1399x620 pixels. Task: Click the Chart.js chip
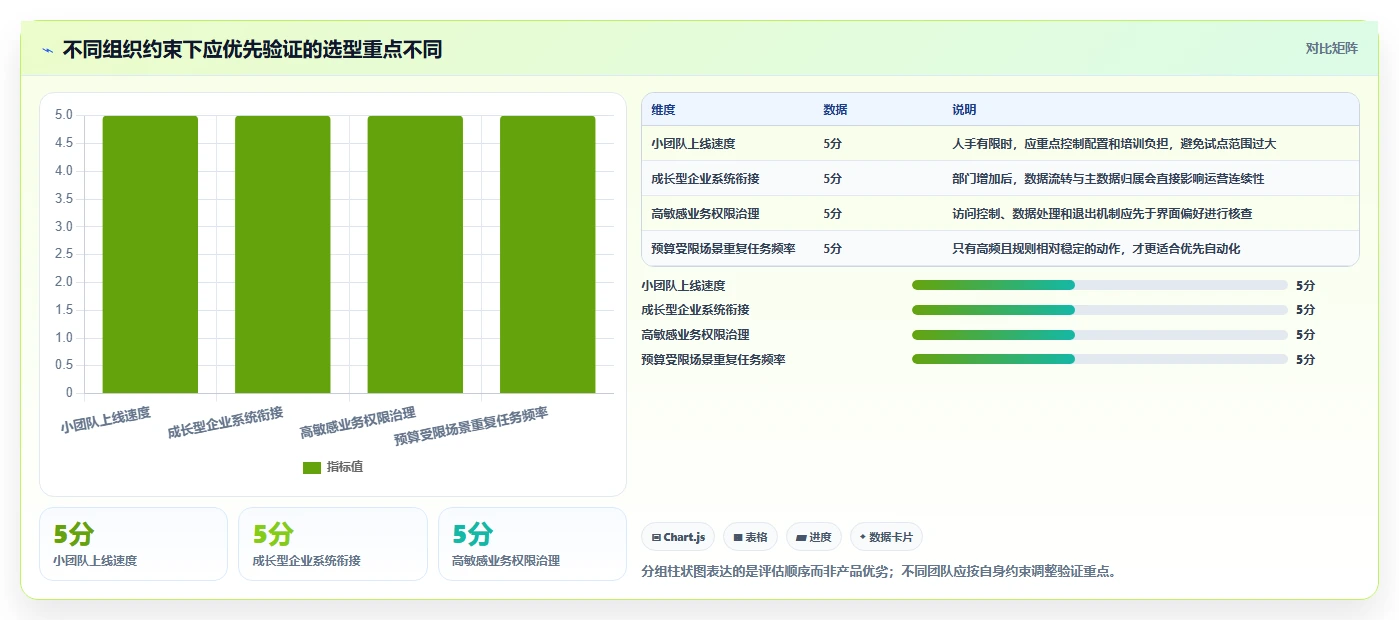tap(678, 537)
